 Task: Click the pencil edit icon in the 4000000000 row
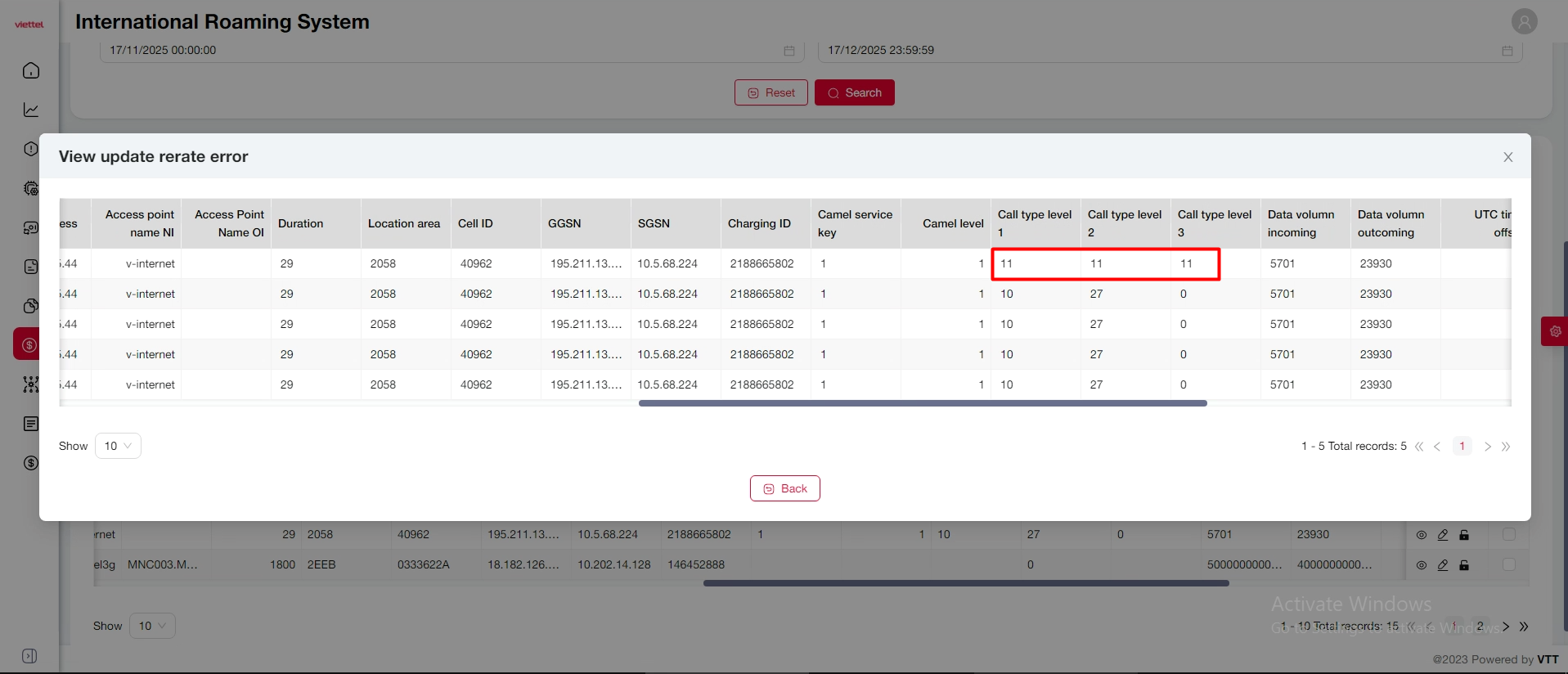[x=1443, y=565]
